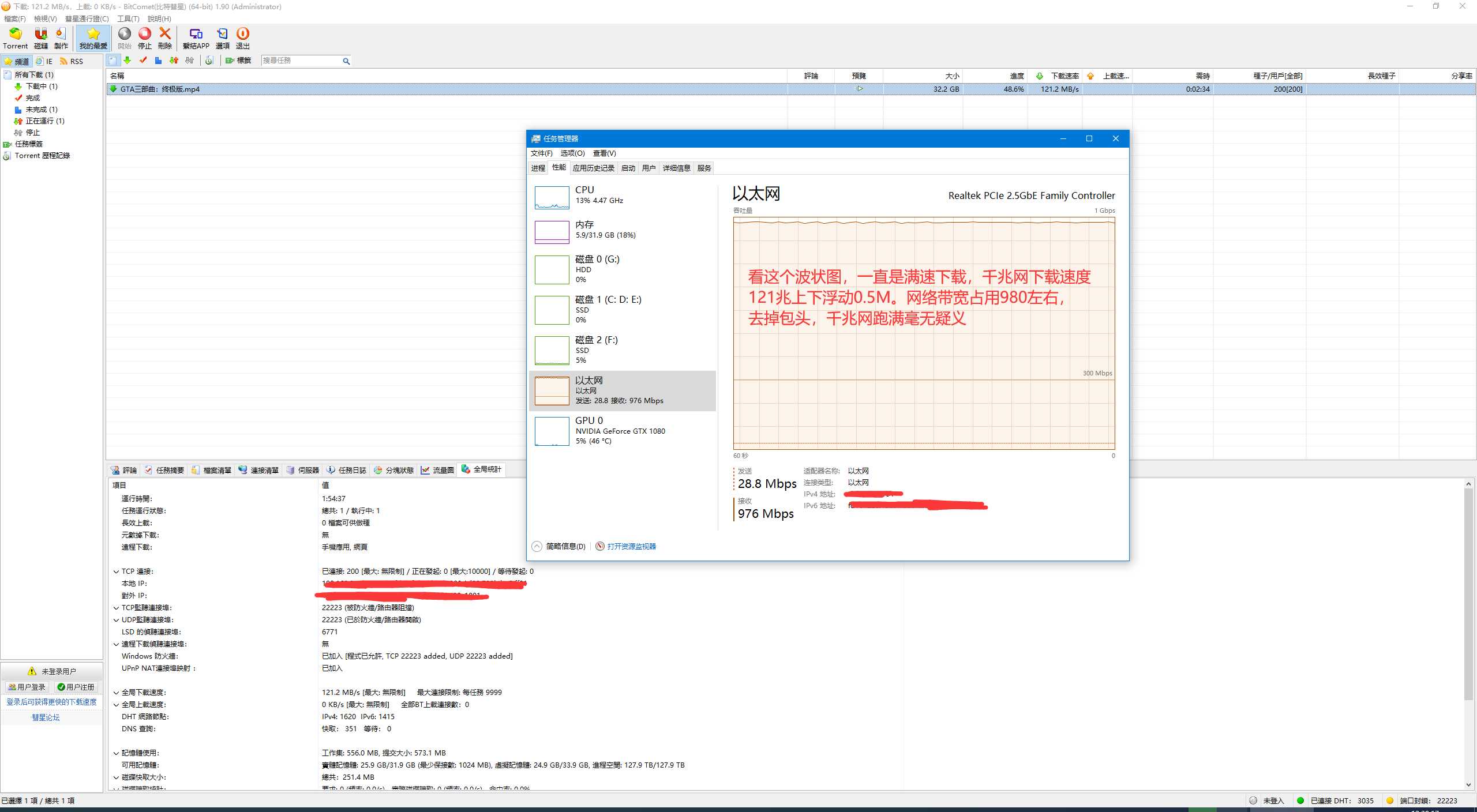Click the 用户注册 button

tap(76, 687)
